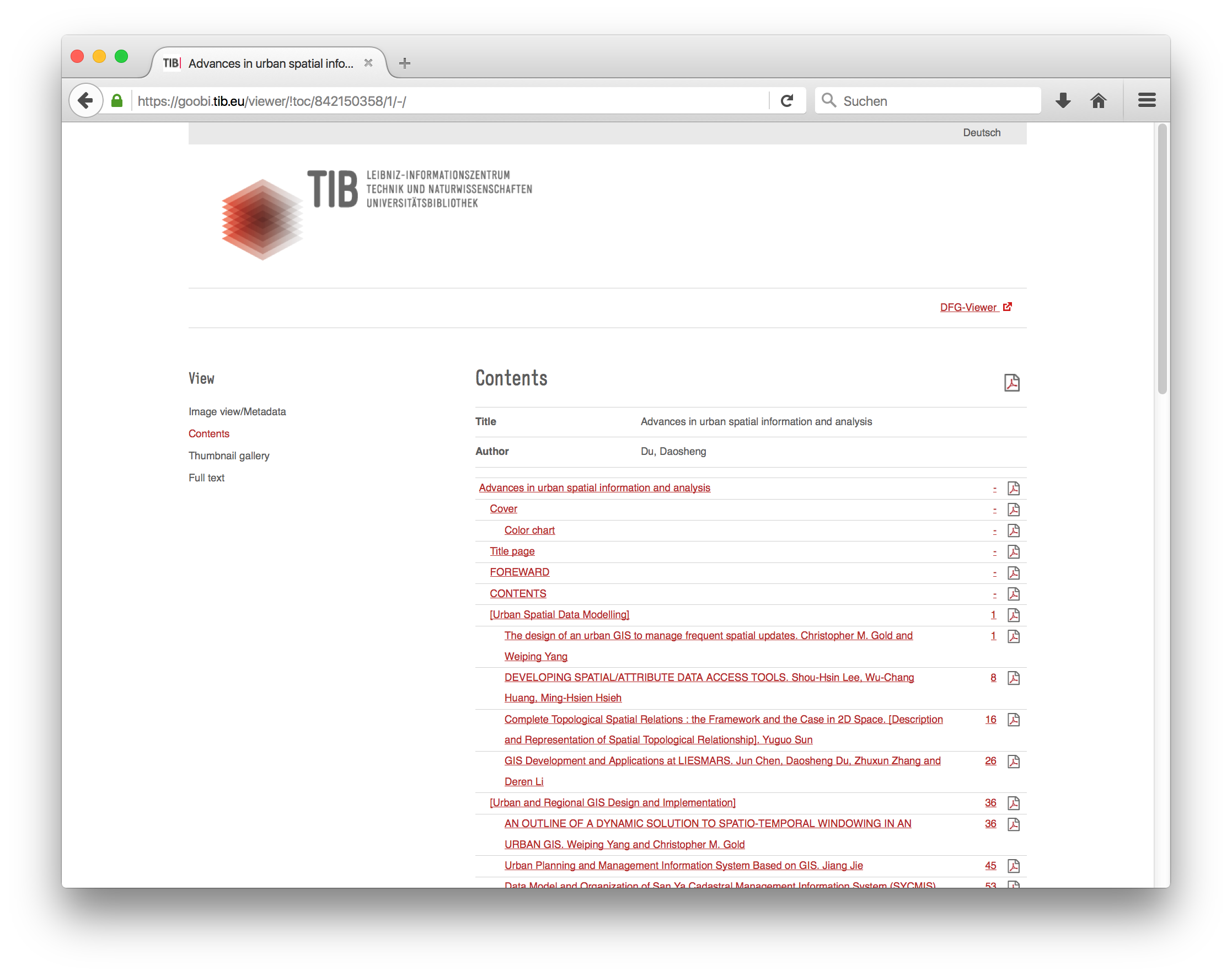
Task: Close the 'Advances in urban spatial info' tab
Action: pos(368,63)
